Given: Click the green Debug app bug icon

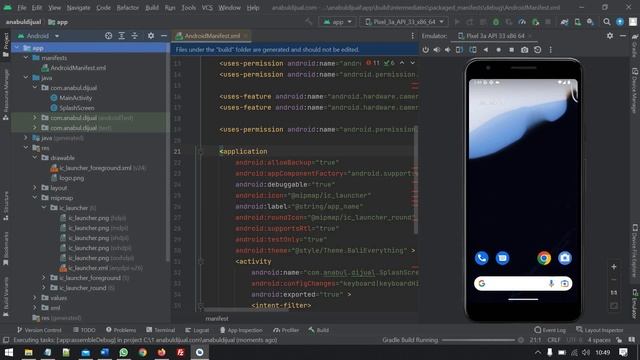Looking at the screenshot, I should click(496, 22).
